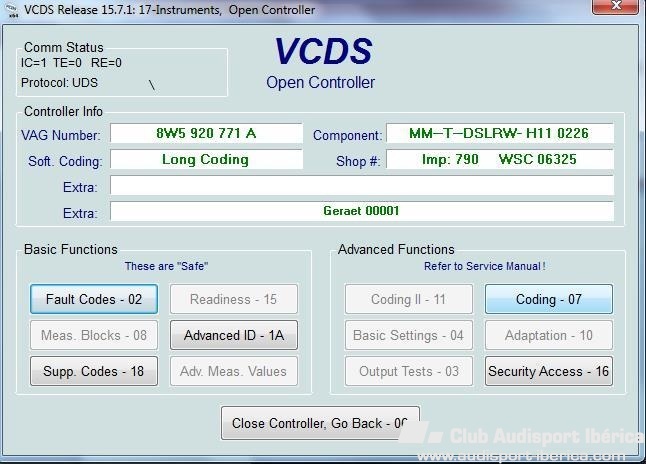Image resolution: width=646 pixels, height=464 pixels.
Task: Click Adv. Meas. Values button
Action: pyautogui.click(x=234, y=371)
